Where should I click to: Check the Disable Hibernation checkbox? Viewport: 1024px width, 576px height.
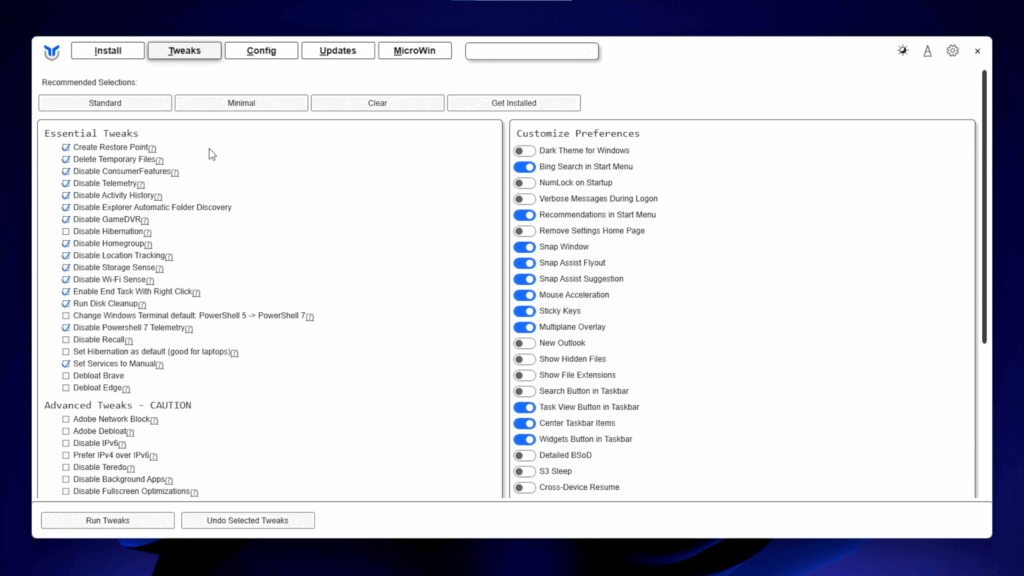(x=66, y=232)
